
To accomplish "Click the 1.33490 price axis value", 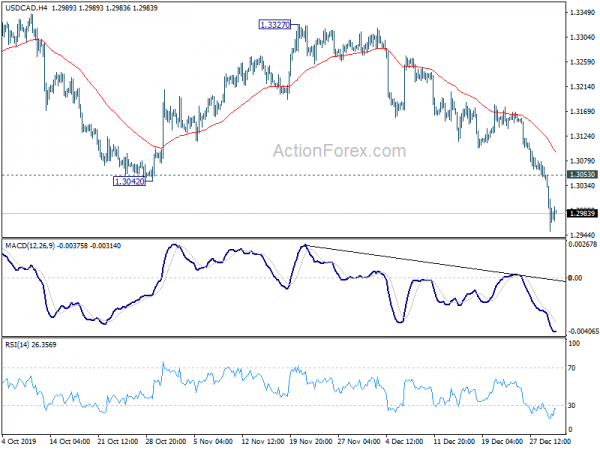I will (x=582, y=13).
